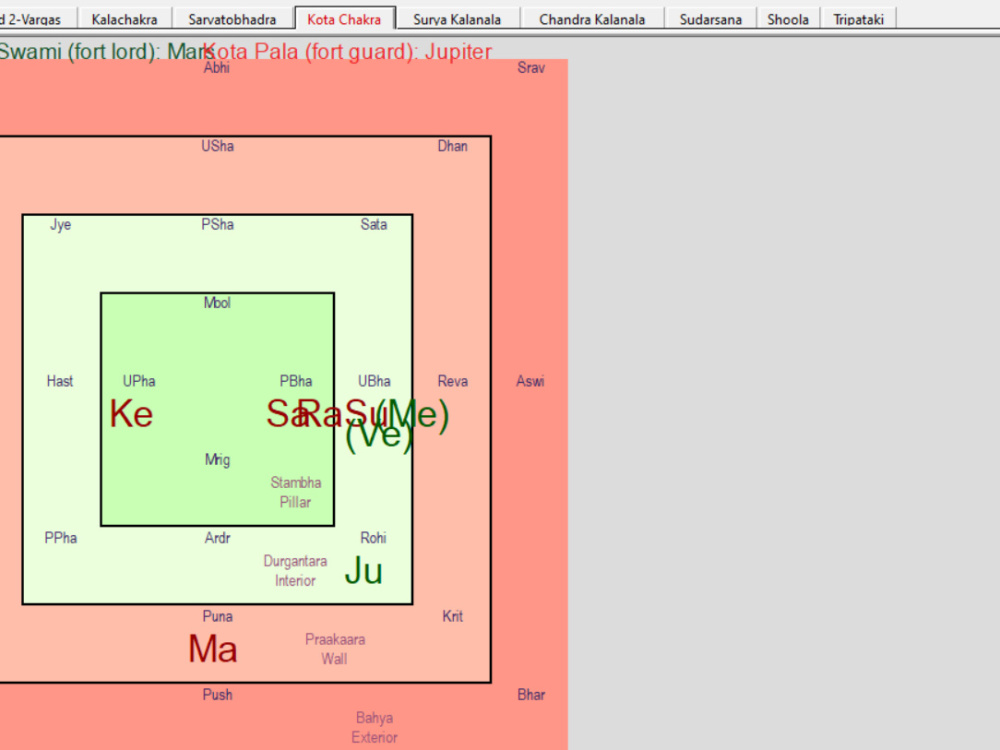The image size is (1000, 750).
Task: Click the Mool nakshatra label
Action: point(217,303)
